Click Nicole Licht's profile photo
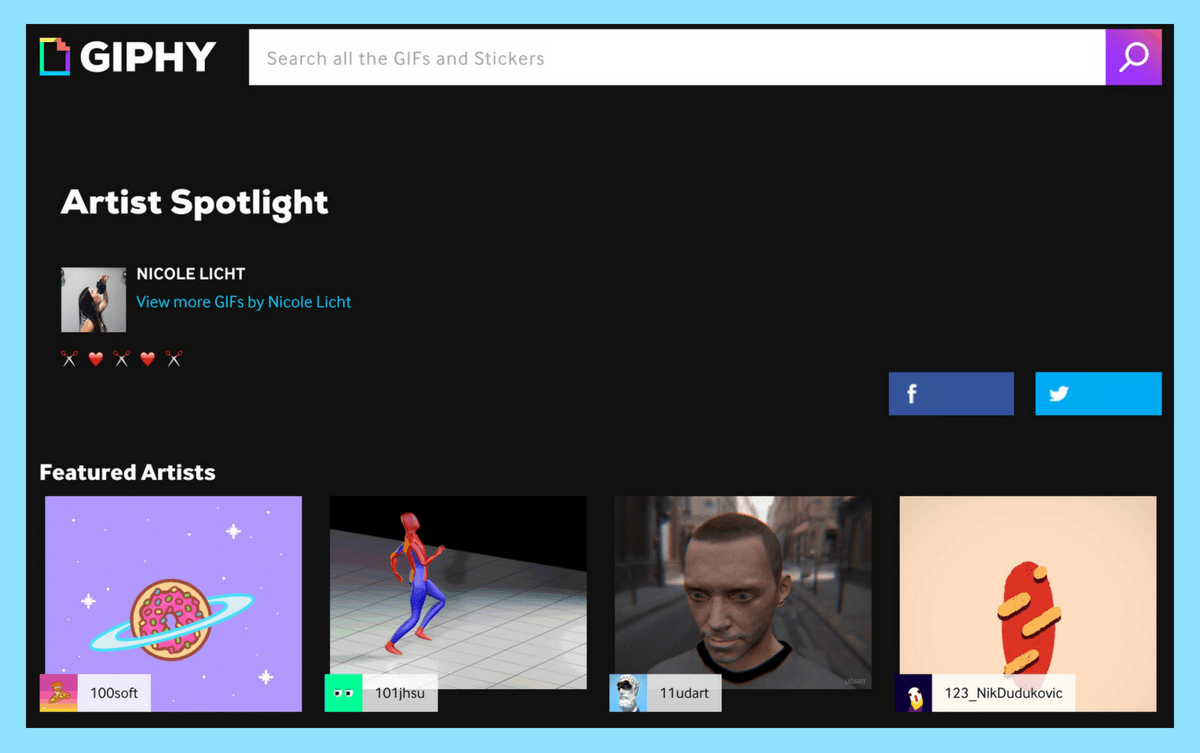Viewport: 1200px width, 753px height. 93,300
